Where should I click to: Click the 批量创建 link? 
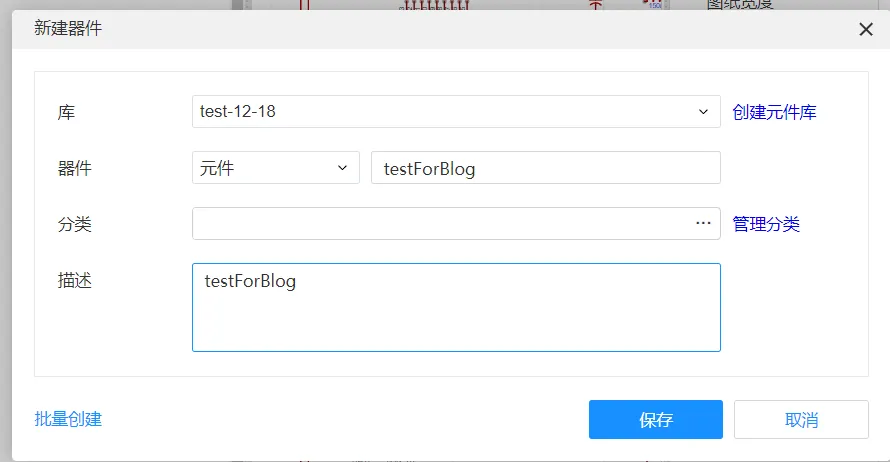click(68, 419)
